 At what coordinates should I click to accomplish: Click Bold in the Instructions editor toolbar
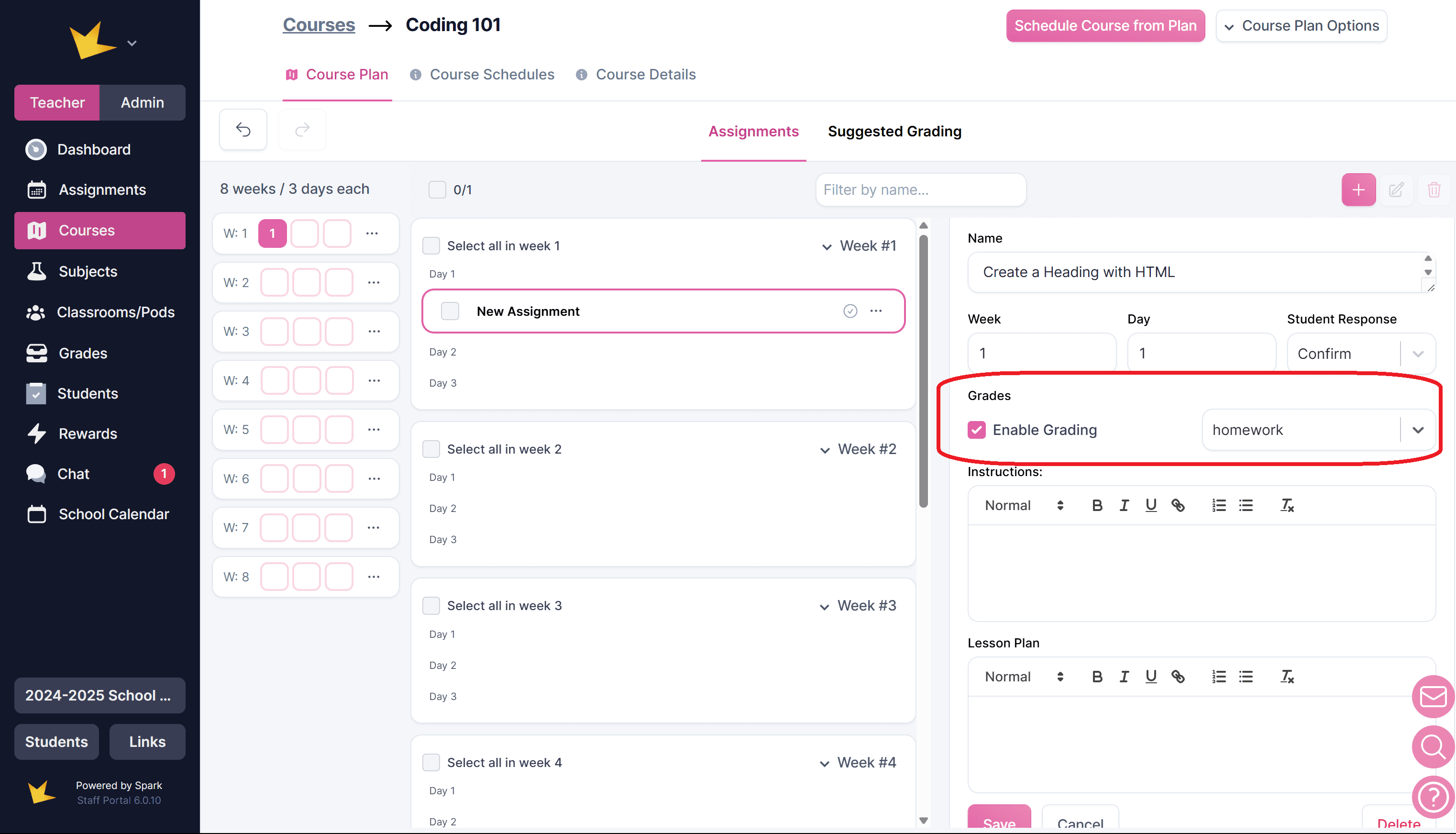[x=1096, y=505]
